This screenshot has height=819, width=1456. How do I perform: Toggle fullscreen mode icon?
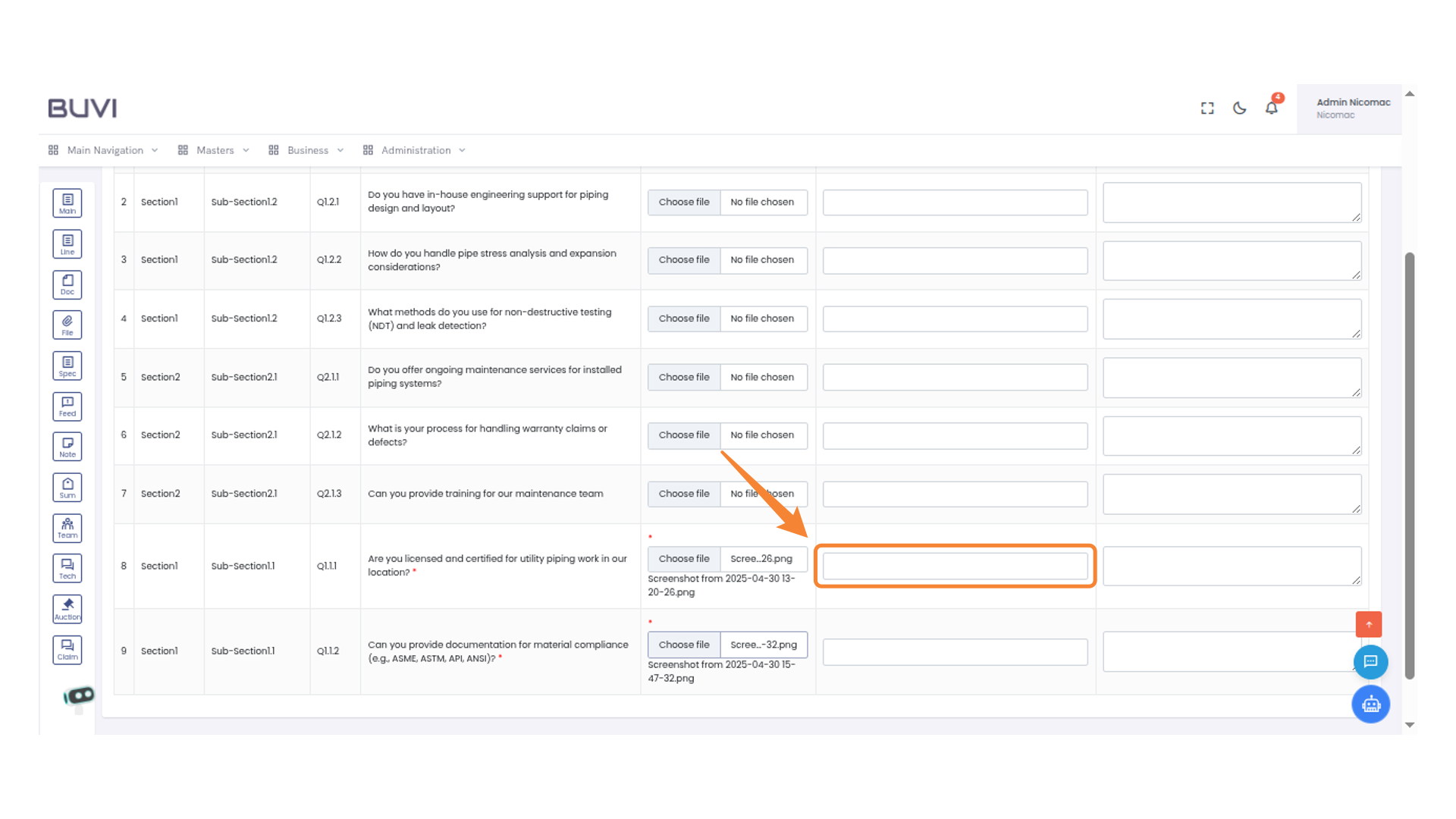pos(1207,108)
